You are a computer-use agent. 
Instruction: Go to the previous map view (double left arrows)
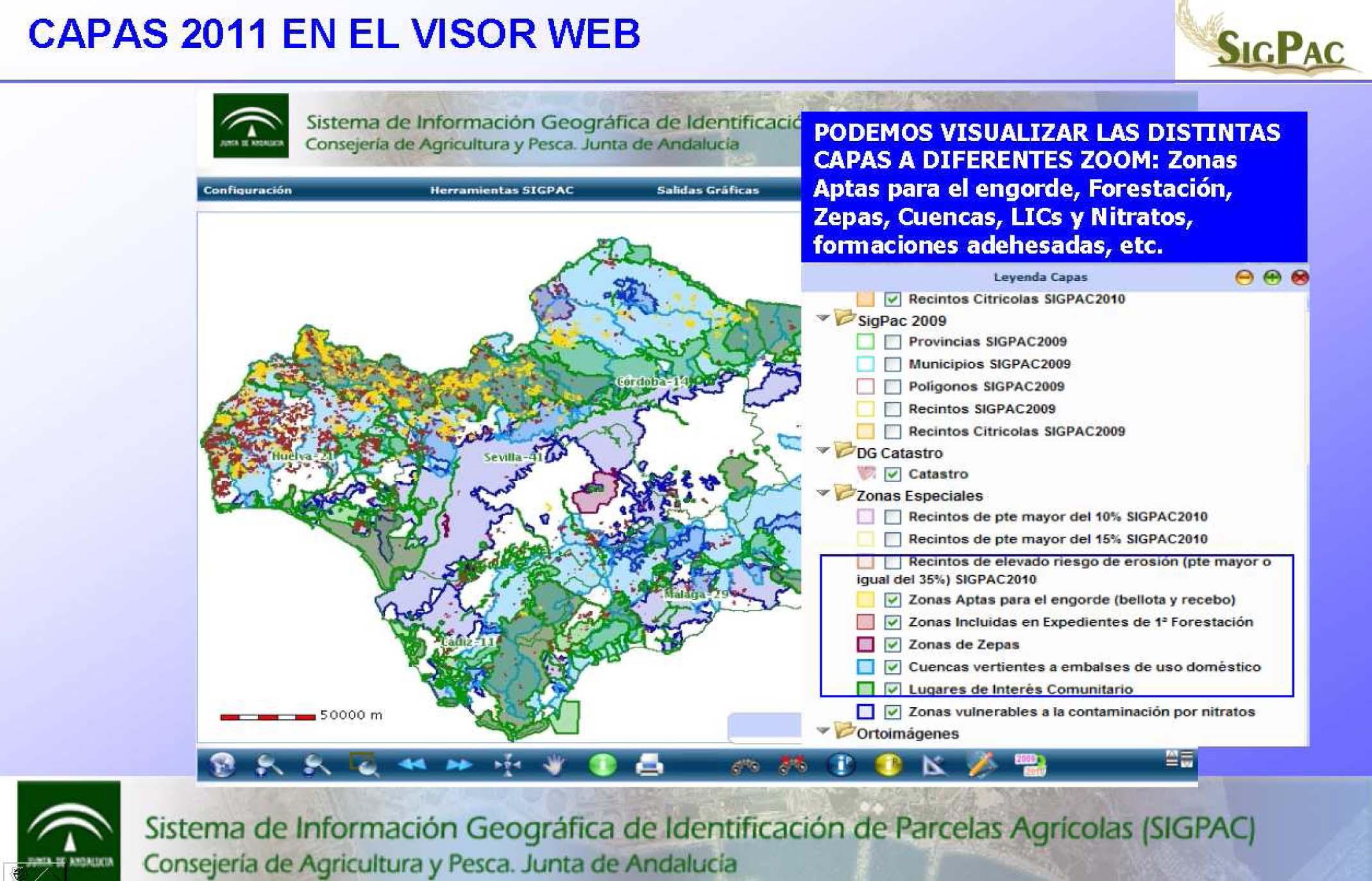tap(412, 764)
